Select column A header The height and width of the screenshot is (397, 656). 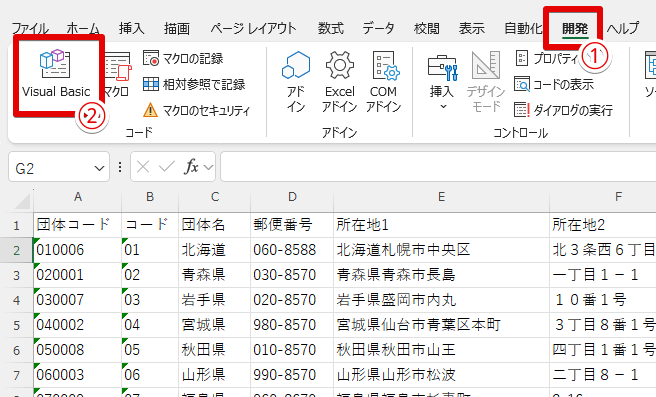coord(77,197)
